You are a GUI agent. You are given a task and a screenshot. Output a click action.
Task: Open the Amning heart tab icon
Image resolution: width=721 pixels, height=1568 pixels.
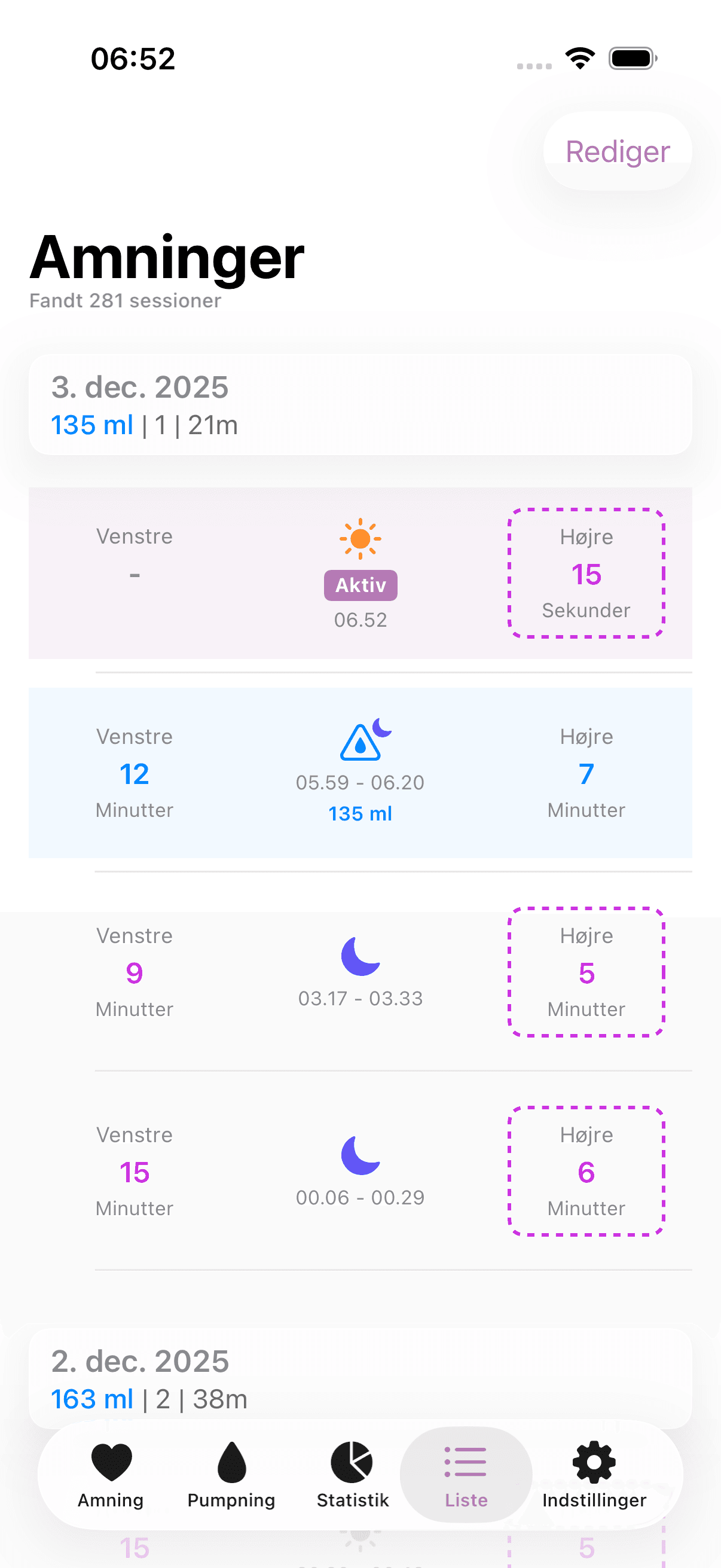tap(111, 1462)
